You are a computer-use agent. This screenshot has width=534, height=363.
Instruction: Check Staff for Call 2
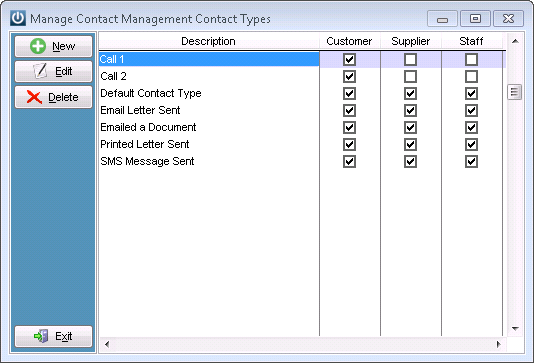(x=471, y=76)
